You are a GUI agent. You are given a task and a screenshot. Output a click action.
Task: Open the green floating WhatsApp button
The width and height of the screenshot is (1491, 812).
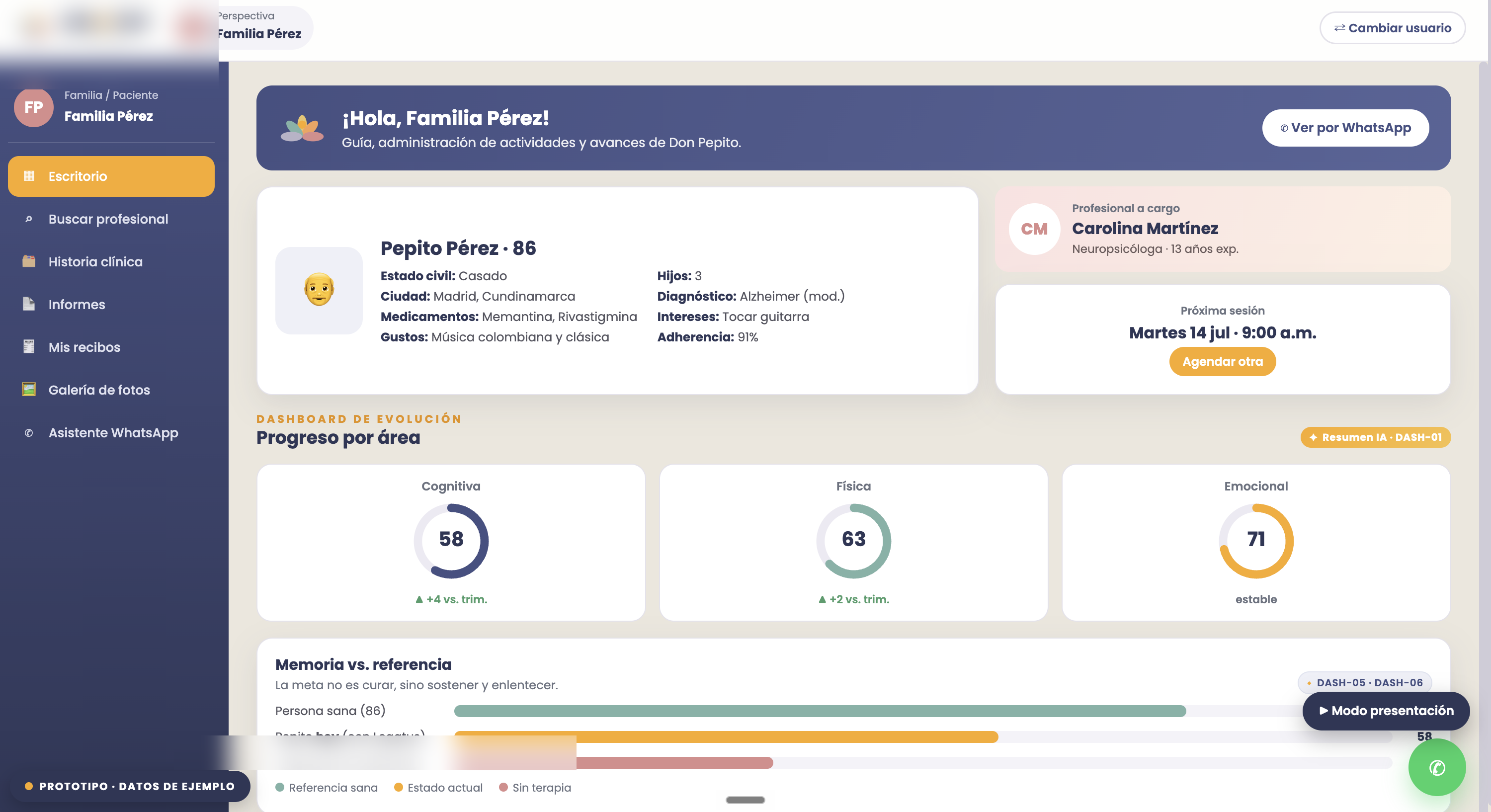pos(1437,767)
